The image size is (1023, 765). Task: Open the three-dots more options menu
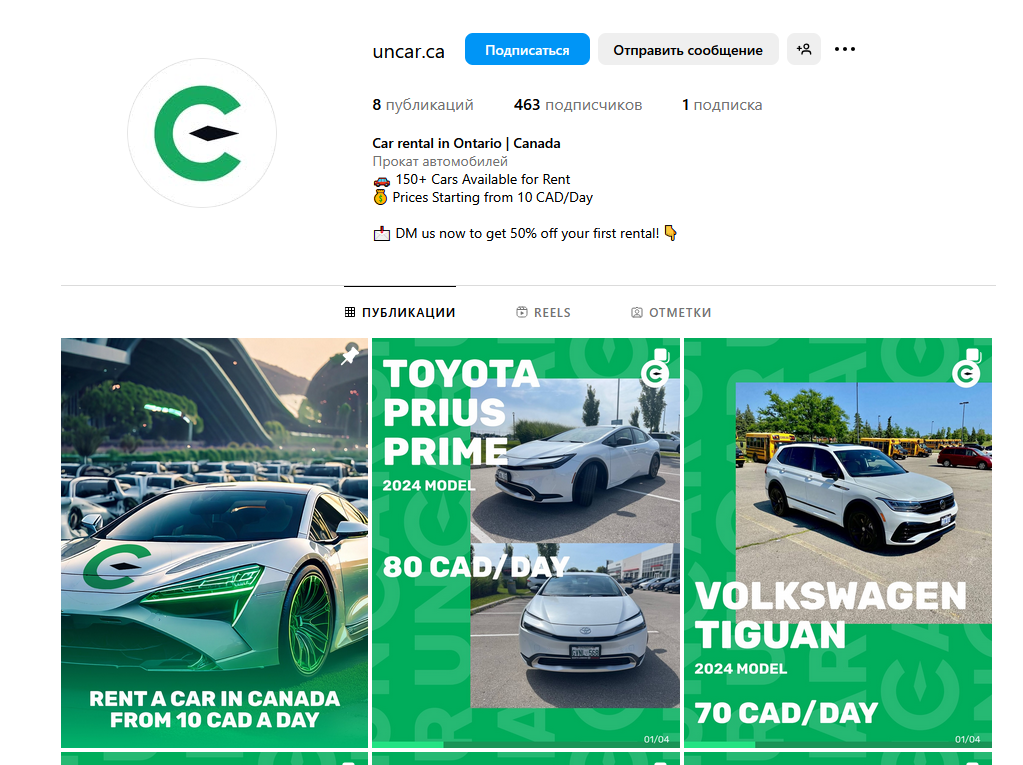(844, 49)
